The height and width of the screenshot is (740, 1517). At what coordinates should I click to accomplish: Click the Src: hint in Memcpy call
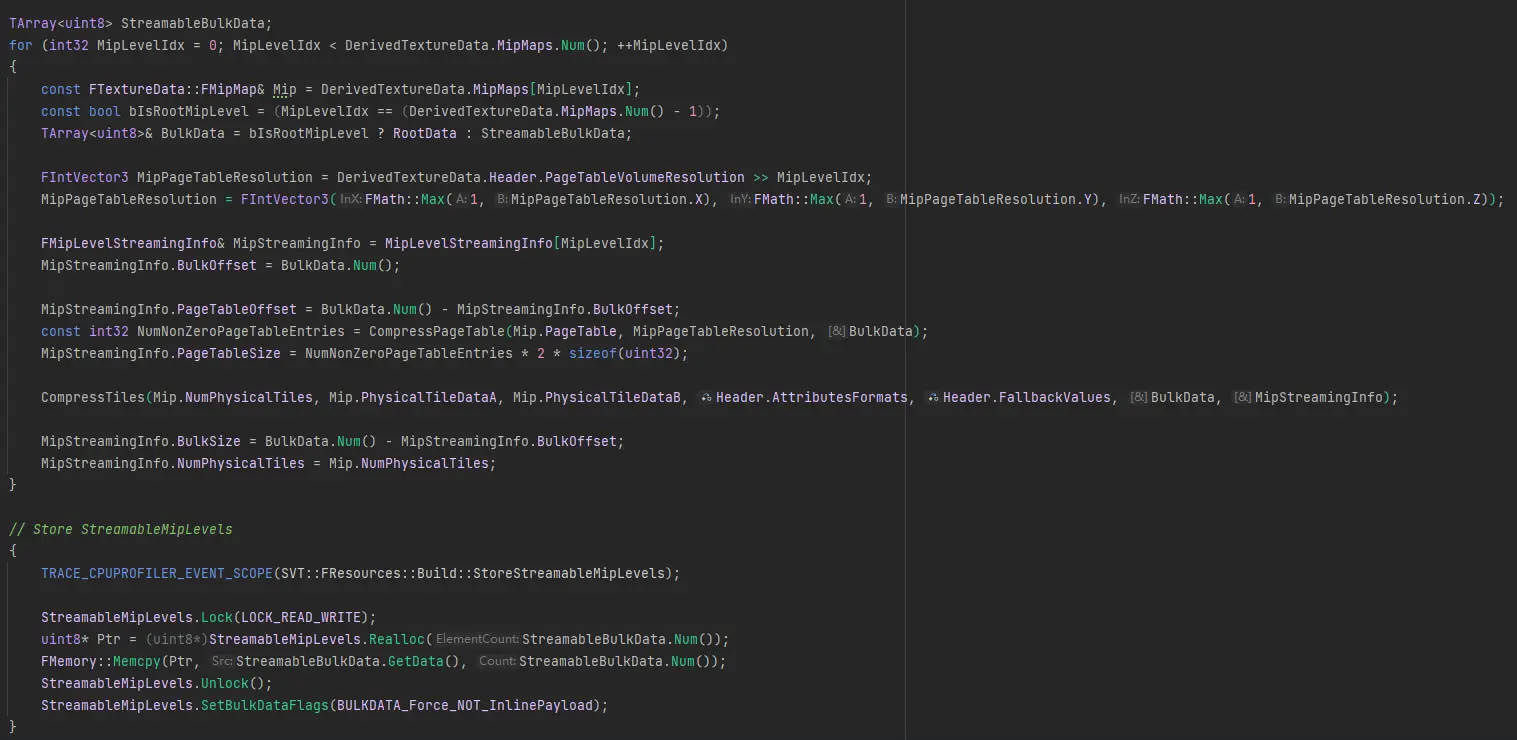coord(222,662)
